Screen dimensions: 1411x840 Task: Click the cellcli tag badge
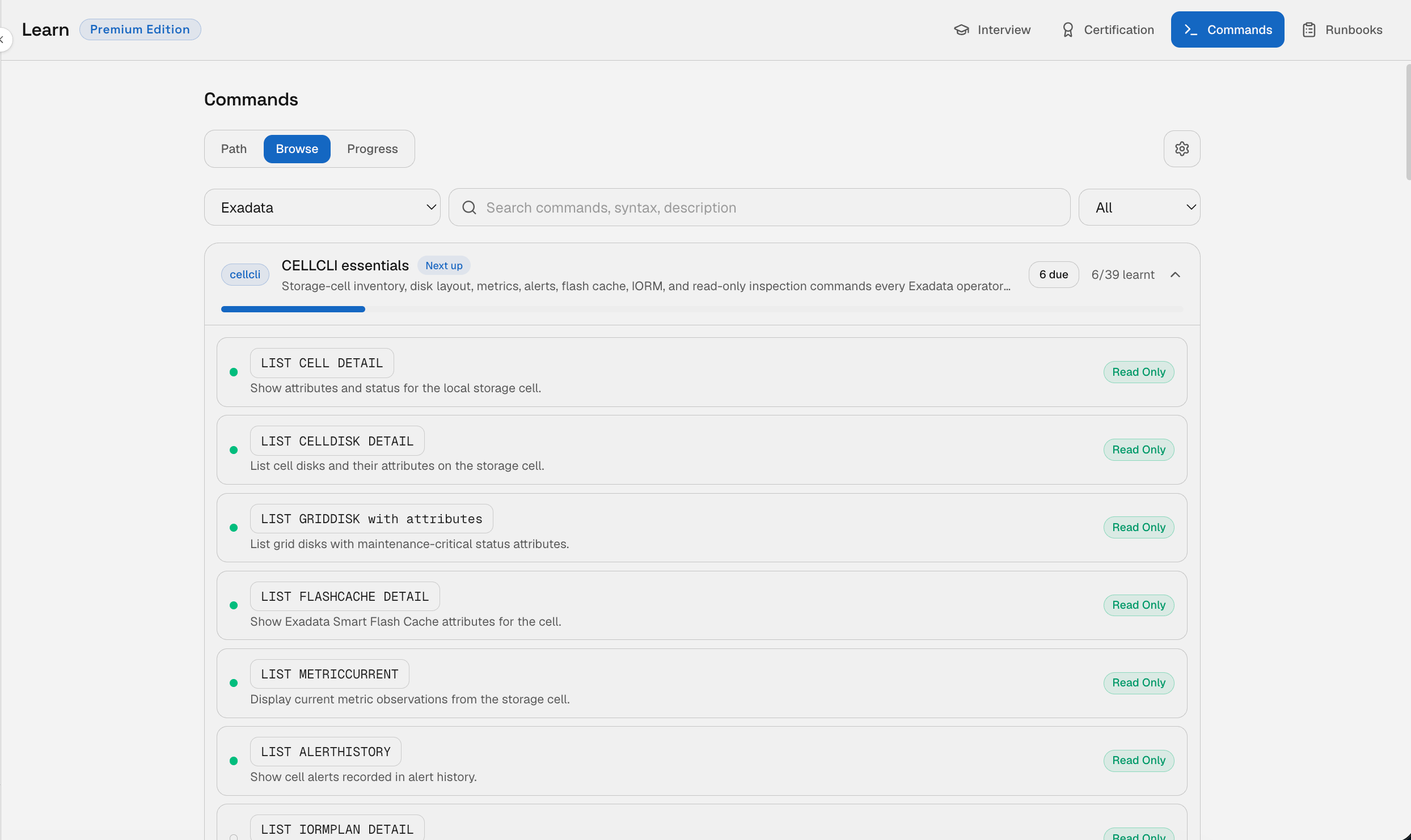pos(245,274)
